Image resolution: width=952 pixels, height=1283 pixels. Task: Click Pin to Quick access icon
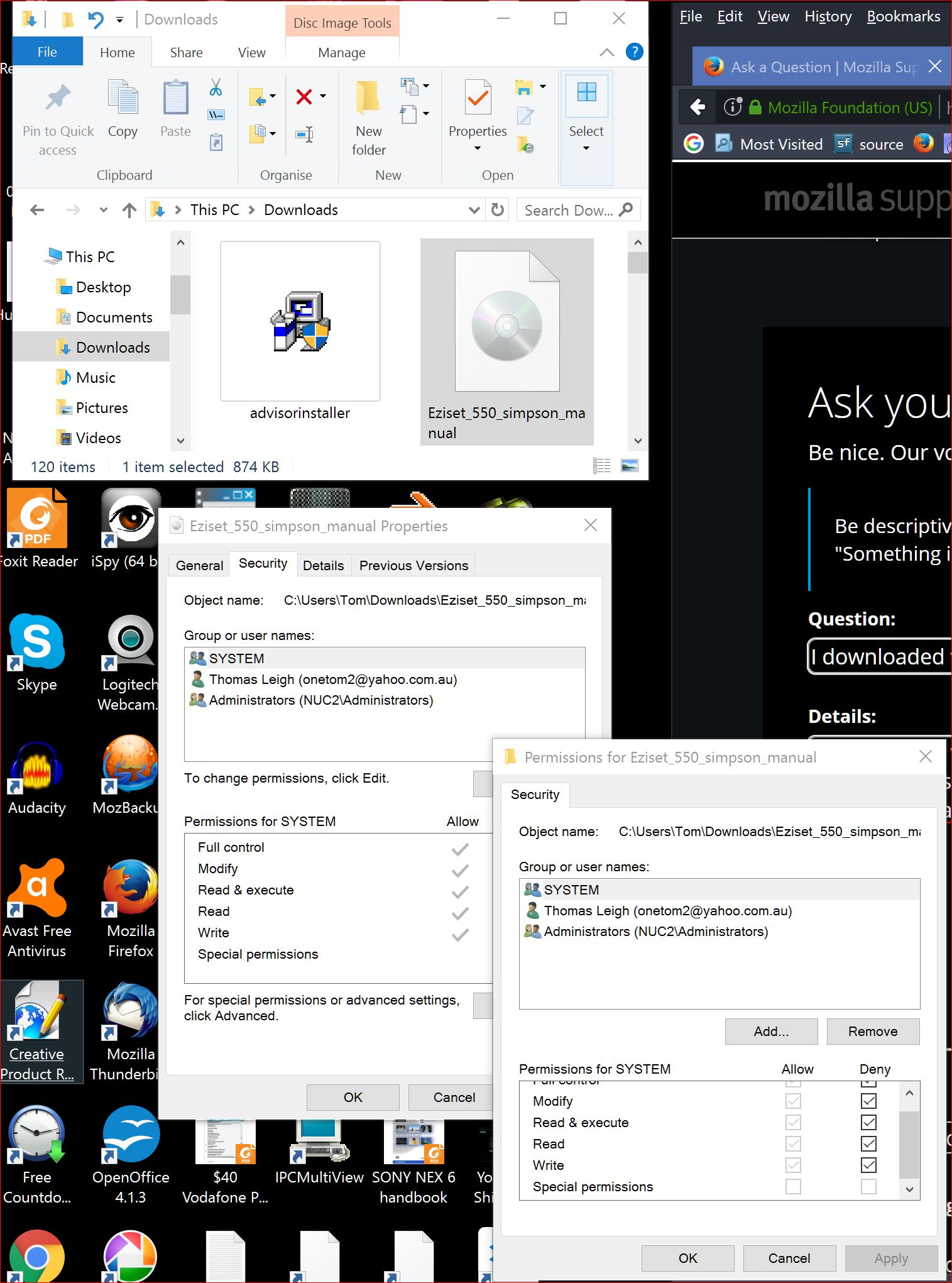click(58, 97)
